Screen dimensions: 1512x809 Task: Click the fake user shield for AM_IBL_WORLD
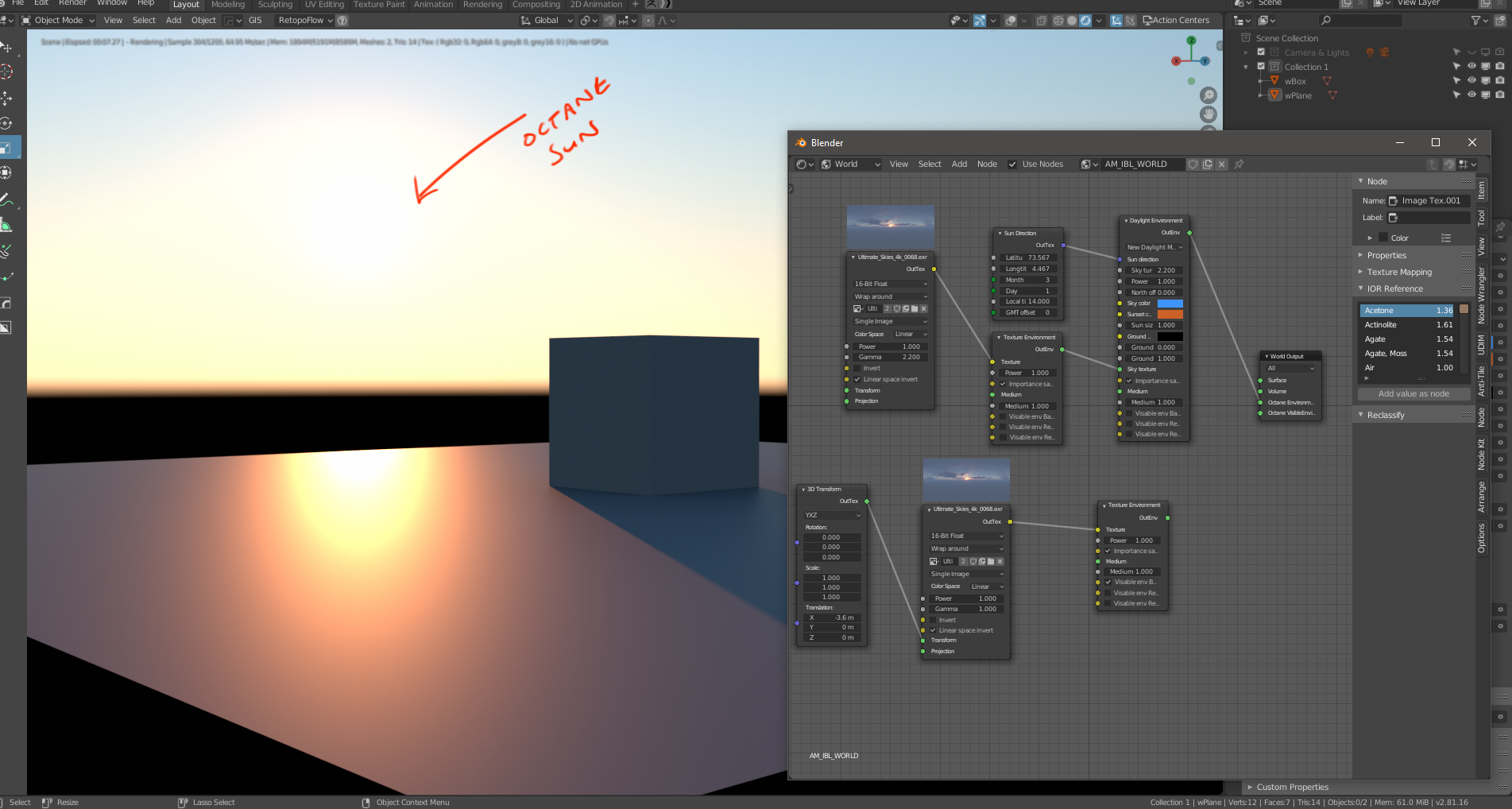[1193, 165]
